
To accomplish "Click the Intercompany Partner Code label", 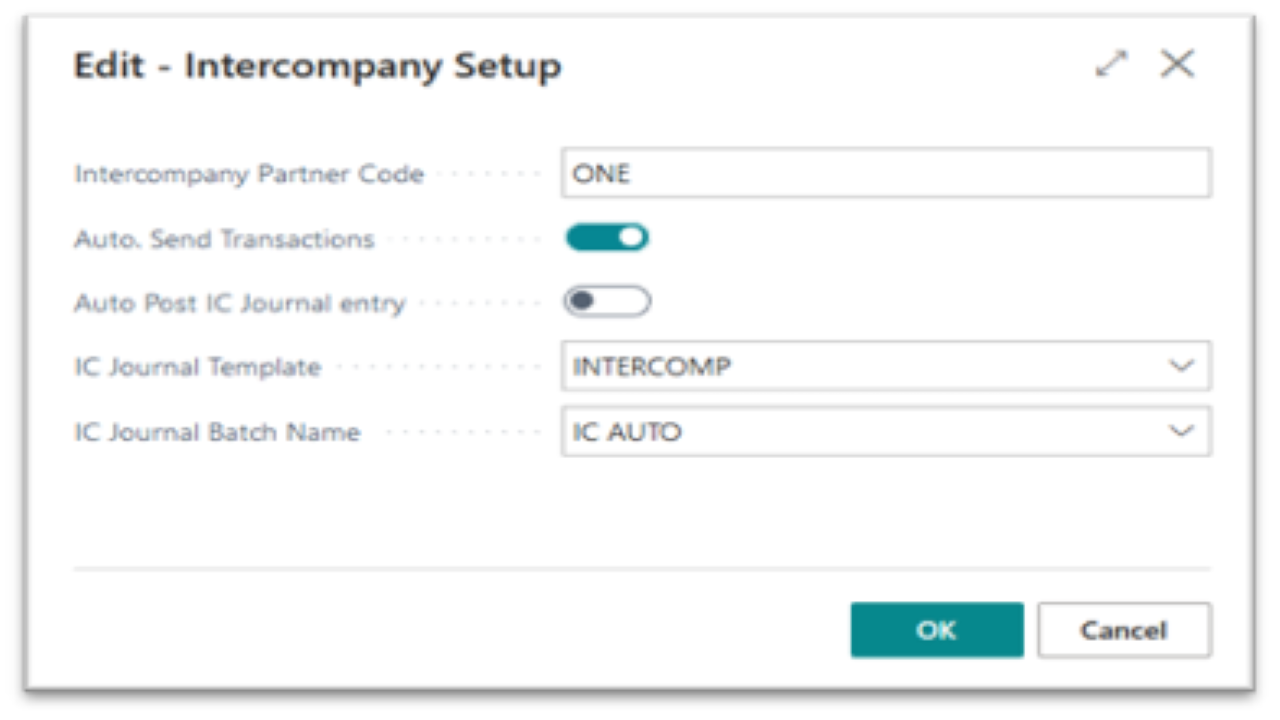I will [x=249, y=174].
